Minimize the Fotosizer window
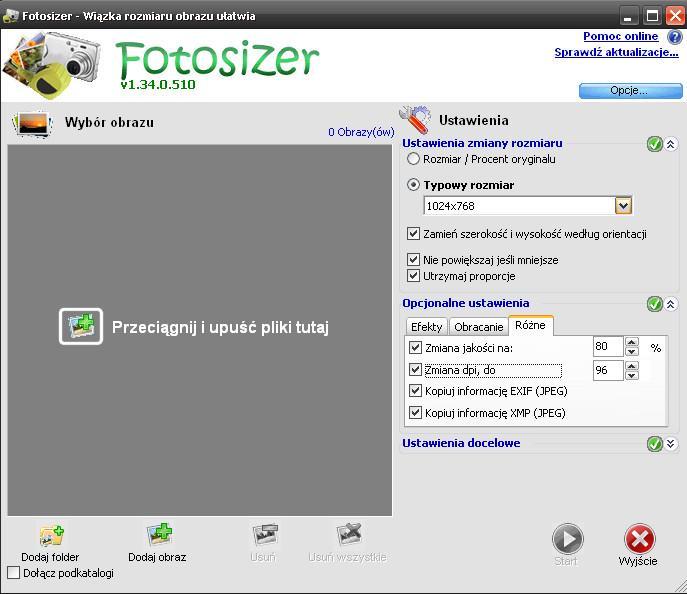The image size is (687, 594). tap(628, 16)
